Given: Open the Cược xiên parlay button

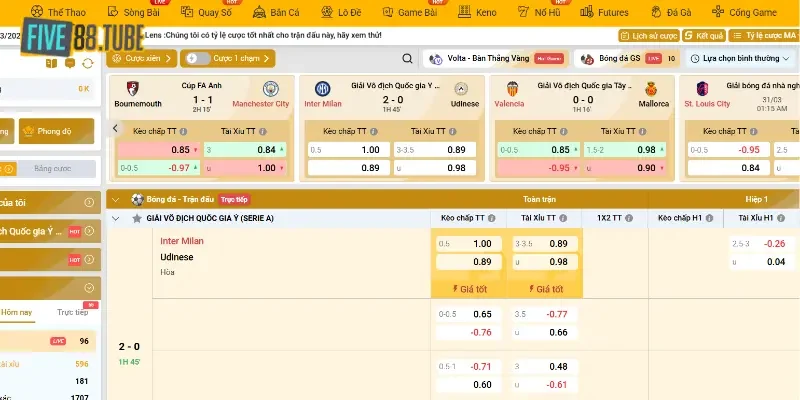Looking at the screenshot, I should [x=142, y=58].
